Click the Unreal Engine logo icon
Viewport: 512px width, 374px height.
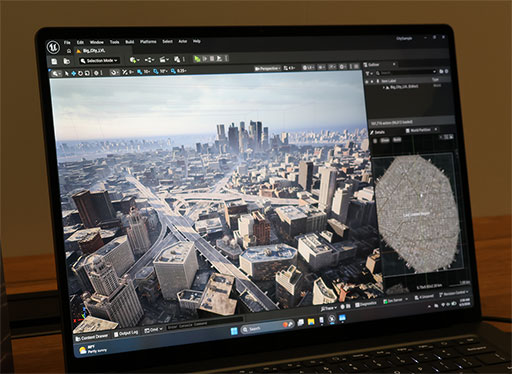[53, 47]
